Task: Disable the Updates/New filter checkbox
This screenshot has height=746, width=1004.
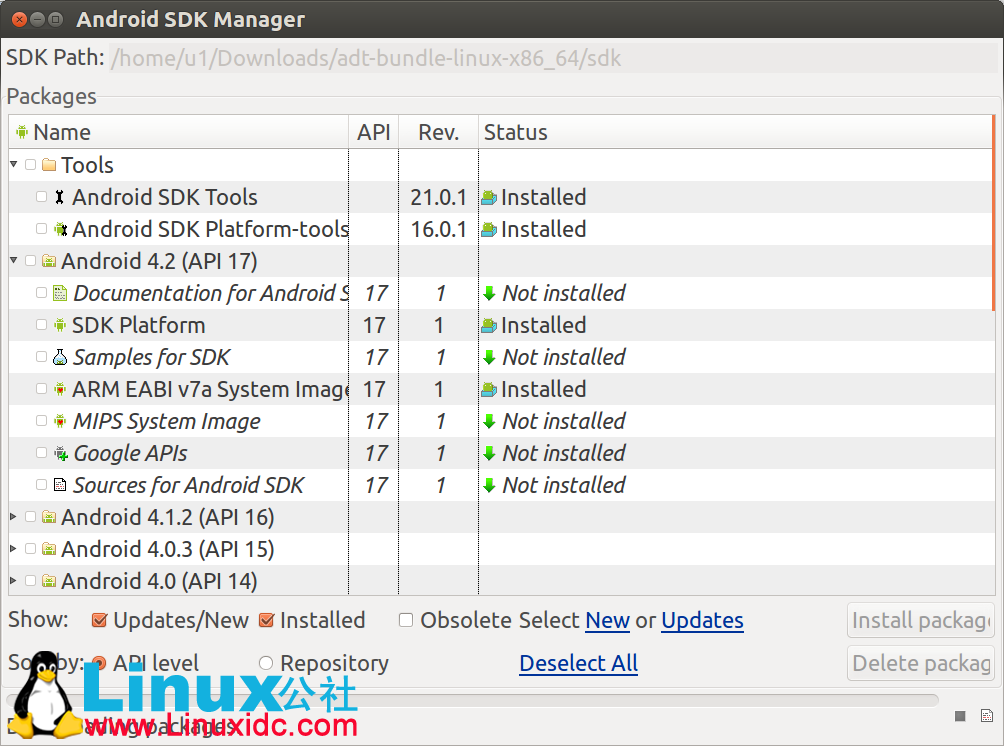Action: [x=99, y=621]
